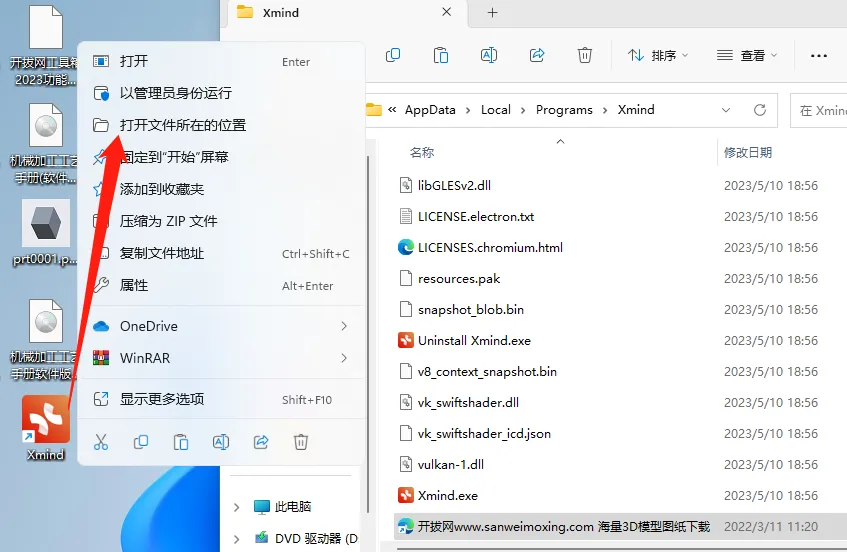This screenshot has height=552, width=847.
Task: Click the cut icon in context menu
Action: 101,442
